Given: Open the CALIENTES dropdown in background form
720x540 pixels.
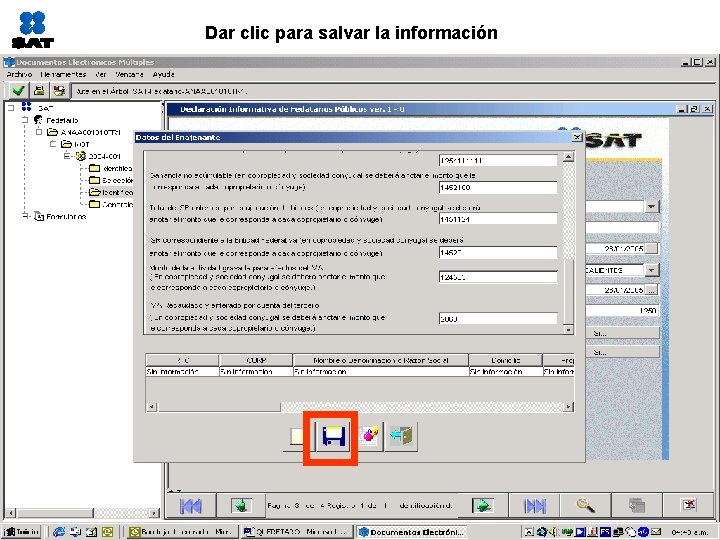Looking at the screenshot, I should click(x=651, y=270).
